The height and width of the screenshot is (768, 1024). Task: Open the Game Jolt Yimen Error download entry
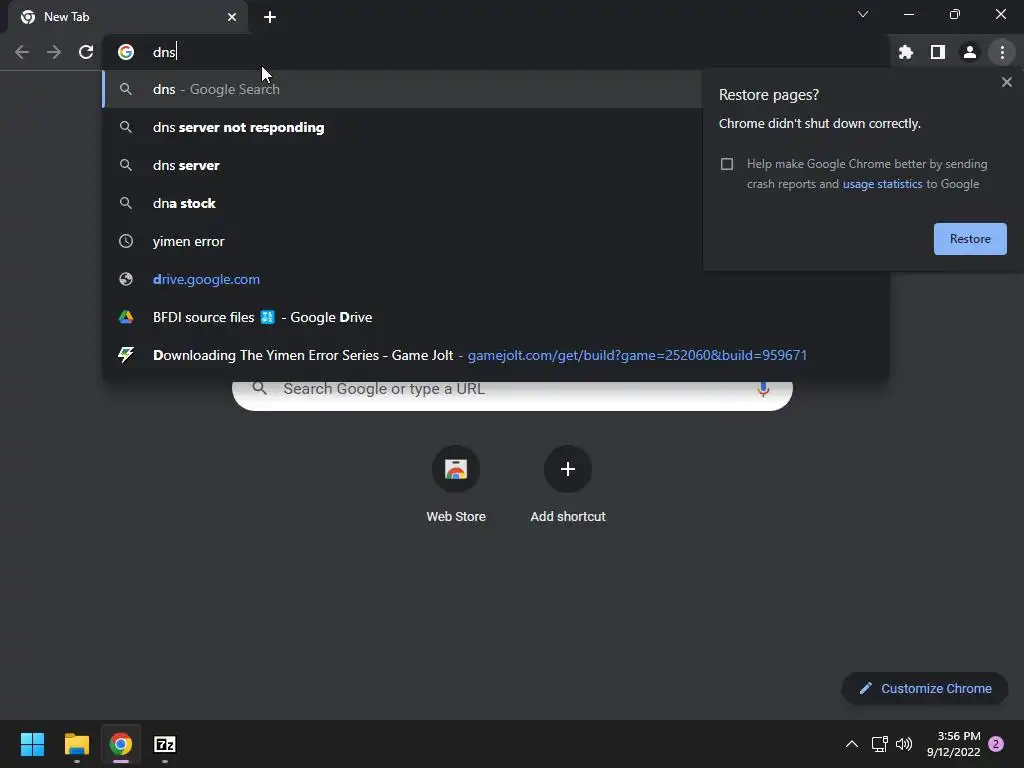click(495, 355)
